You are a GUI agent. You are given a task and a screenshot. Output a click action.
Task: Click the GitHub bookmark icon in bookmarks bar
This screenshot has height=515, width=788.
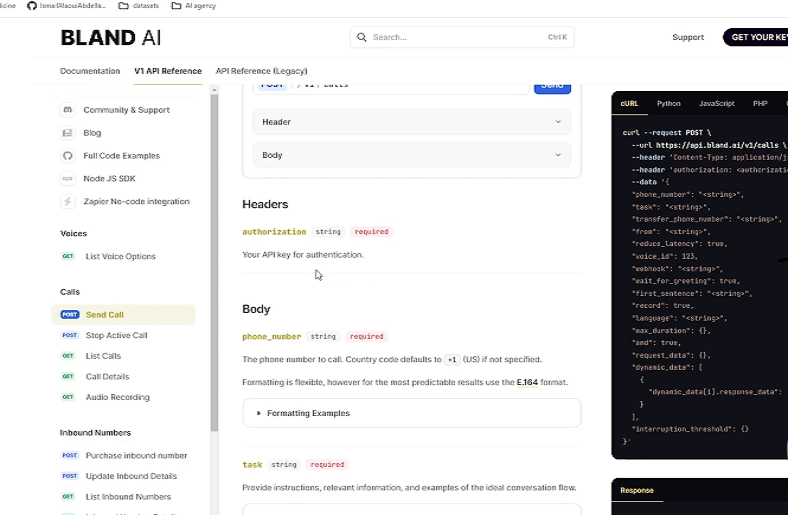click(32, 6)
